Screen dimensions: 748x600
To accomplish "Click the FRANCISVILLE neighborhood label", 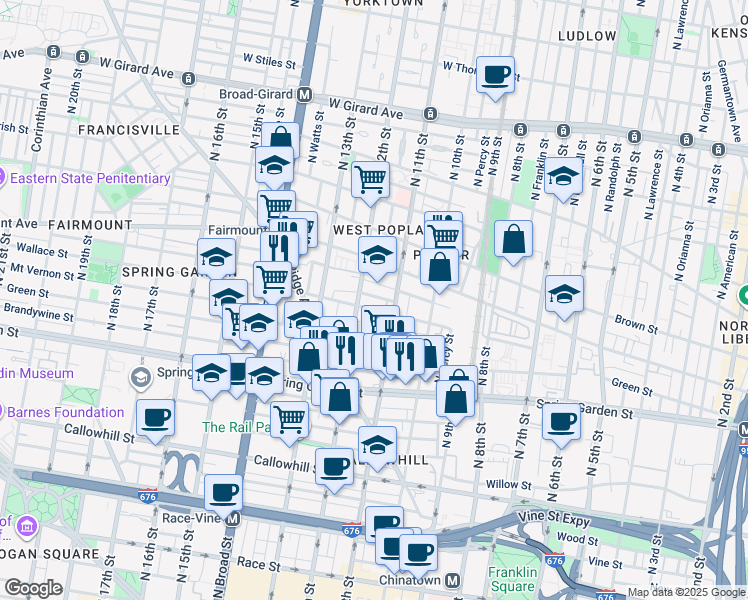I will pos(129,130).
